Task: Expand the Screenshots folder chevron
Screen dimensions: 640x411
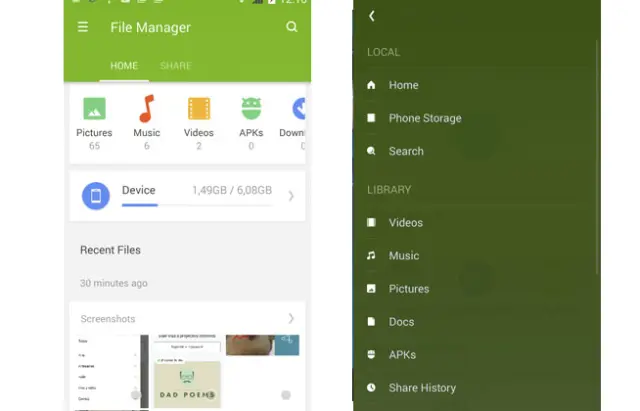Action: click(x=291, y=319)
